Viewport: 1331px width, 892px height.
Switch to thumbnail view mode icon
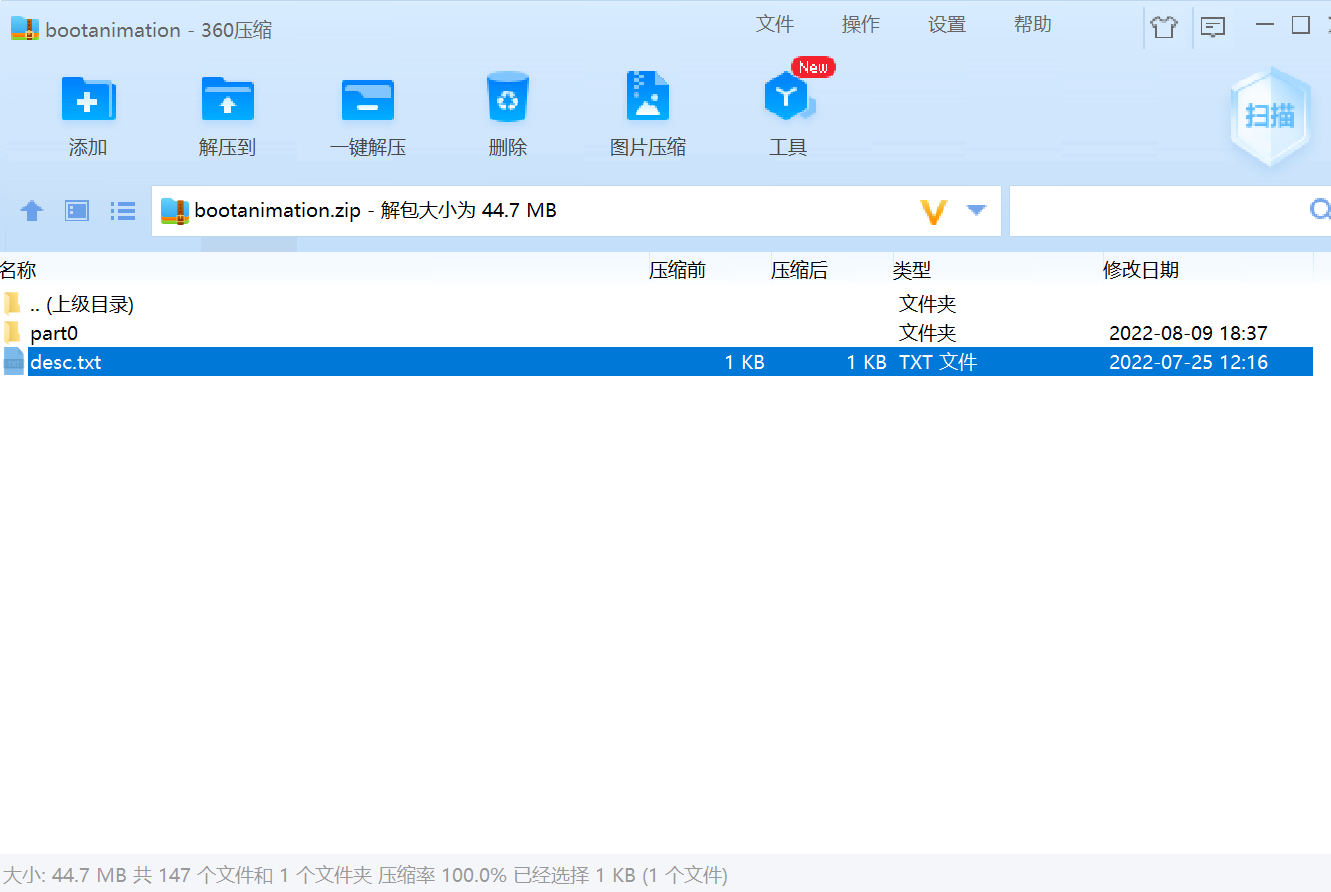coord(77,211)
